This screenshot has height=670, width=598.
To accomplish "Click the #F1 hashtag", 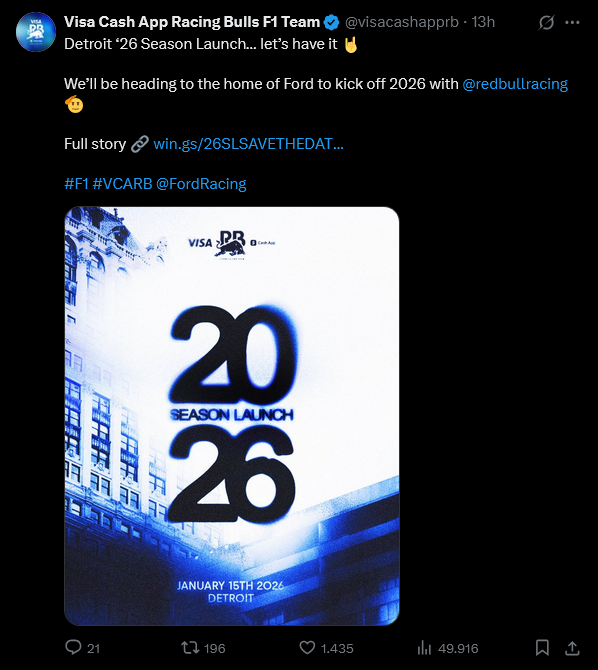I will click(76, 184).
